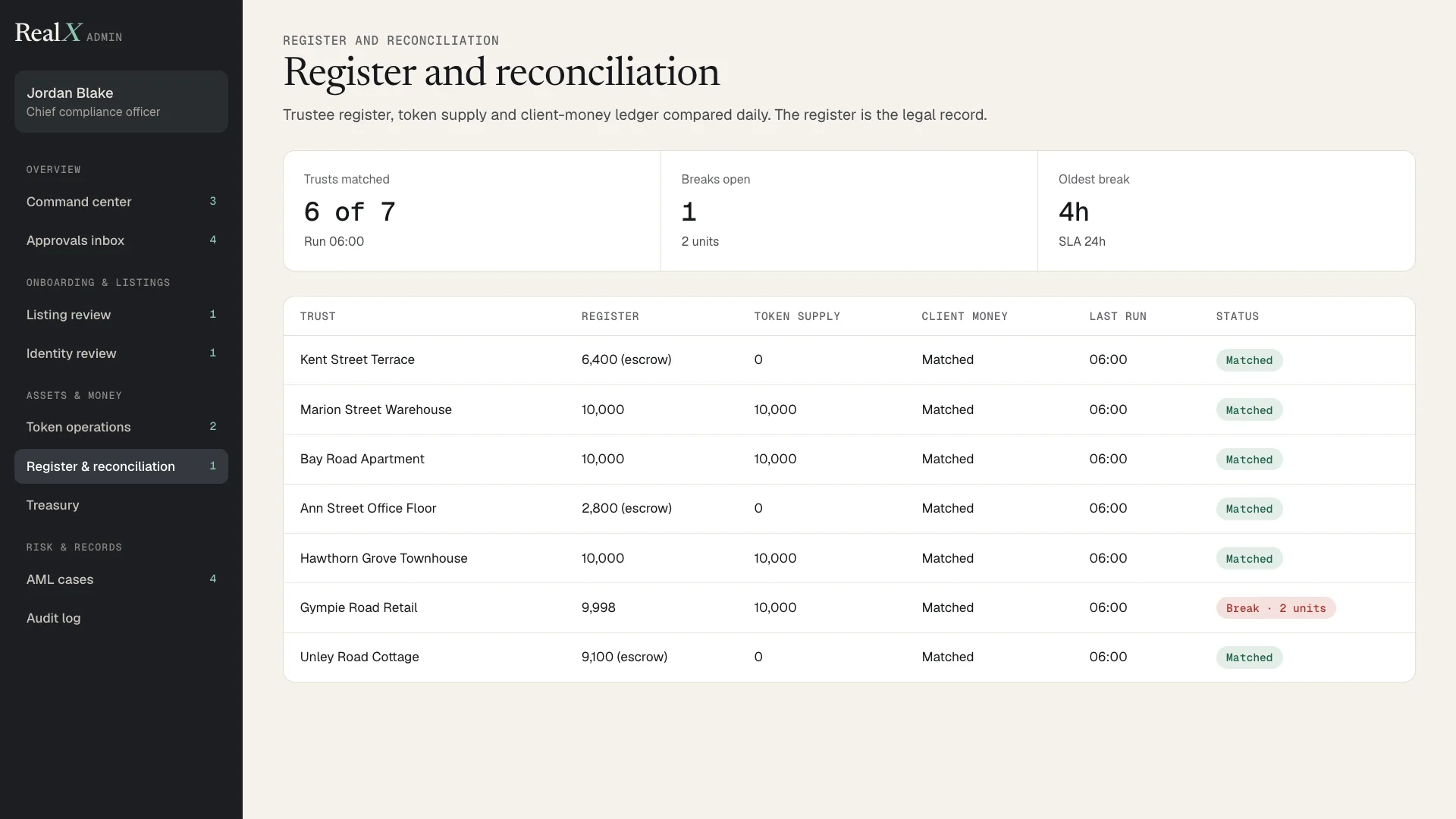Select Hawthorn Grove Townhouse trust name
The width and height of the screenshot is (1456, 819).
click(384, 558)
